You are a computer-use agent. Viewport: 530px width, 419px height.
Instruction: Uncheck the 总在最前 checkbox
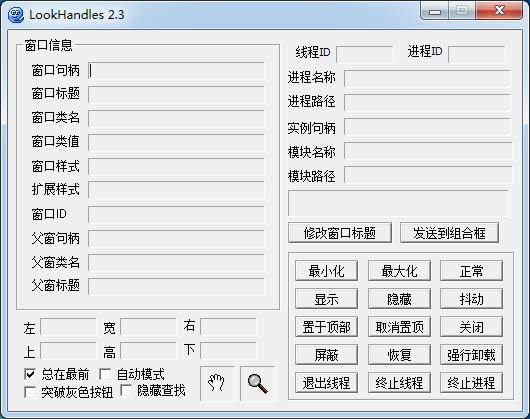point(30,374)
